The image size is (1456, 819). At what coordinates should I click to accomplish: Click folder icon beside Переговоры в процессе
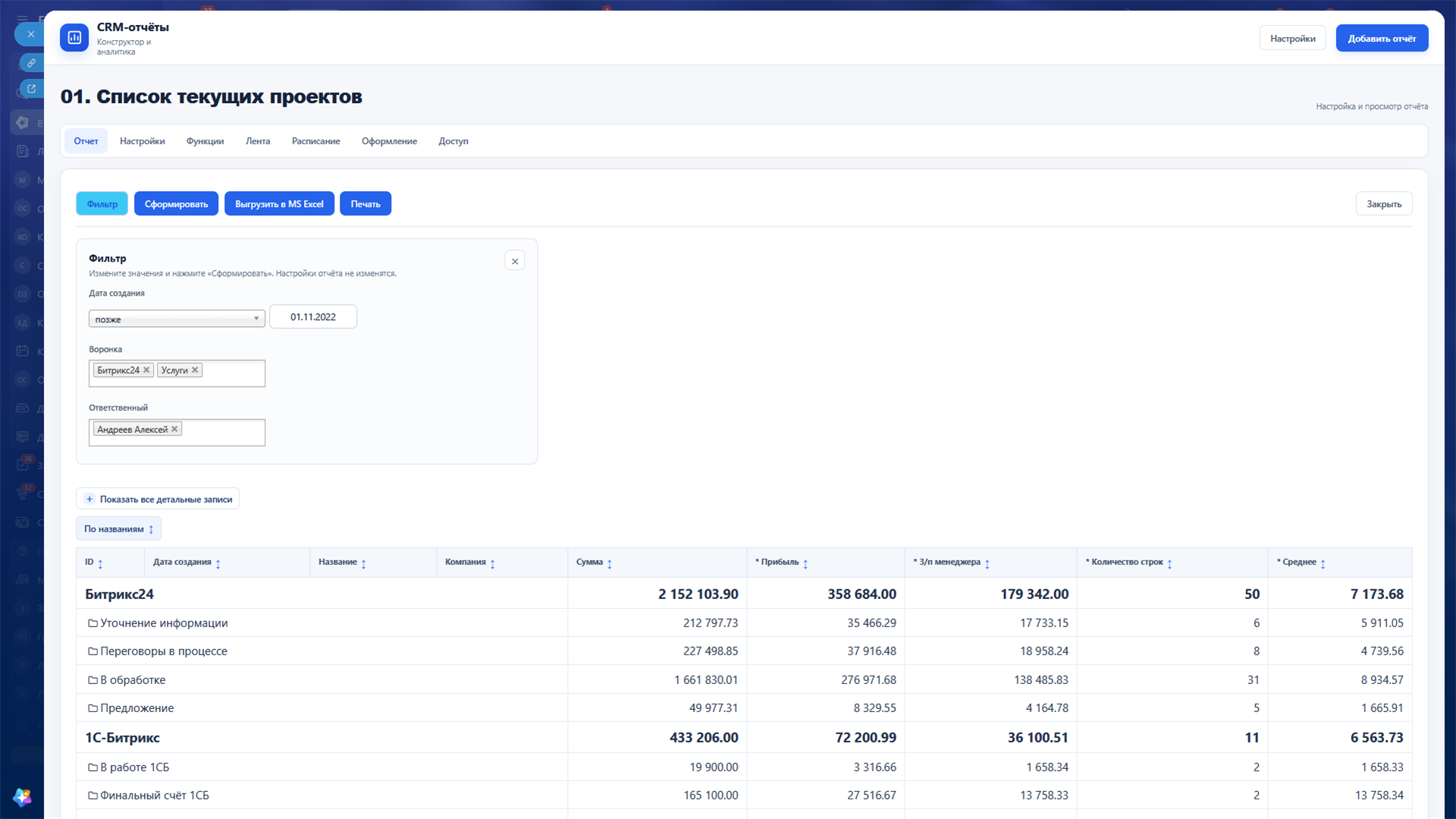tap(93, 651)
